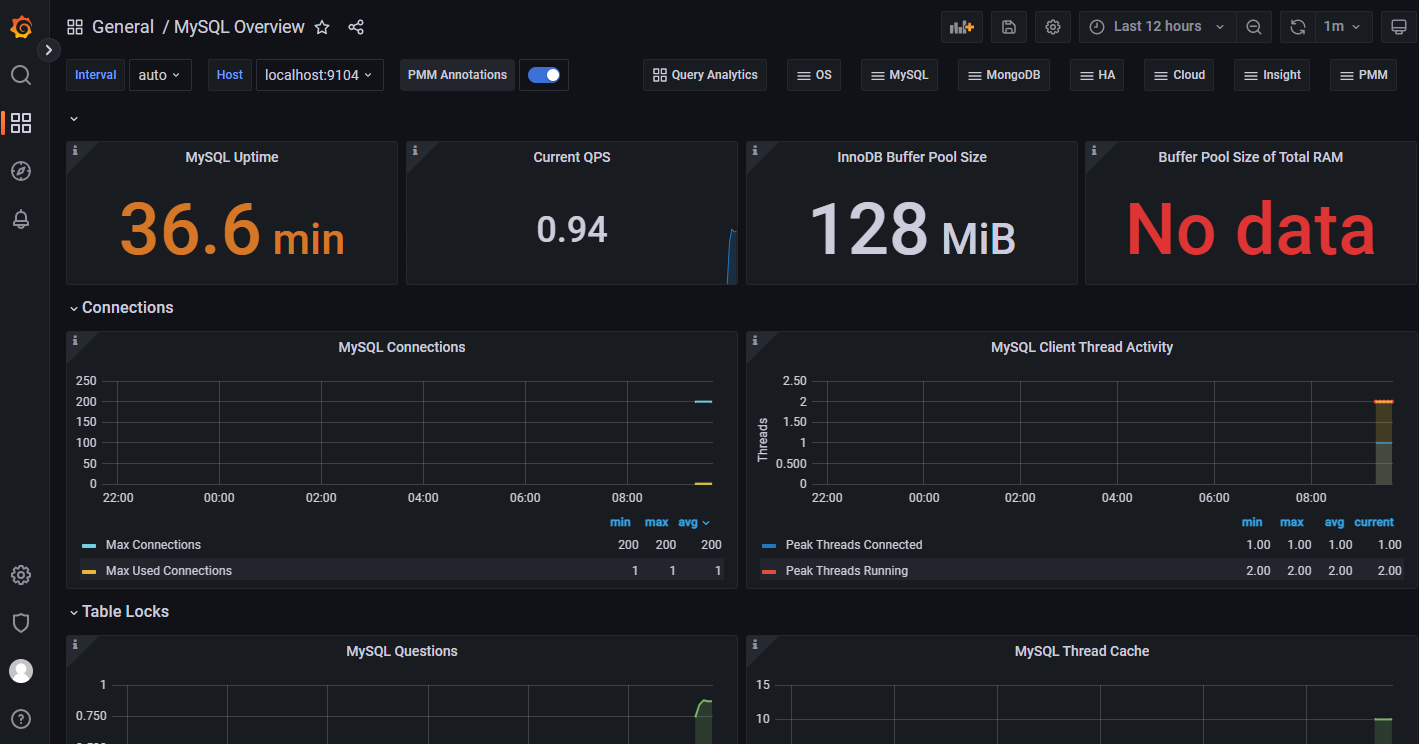Viewport: 1419px width, 744px height.
Task: Show info for MySQL Questions panel
Action: point(75,644)
